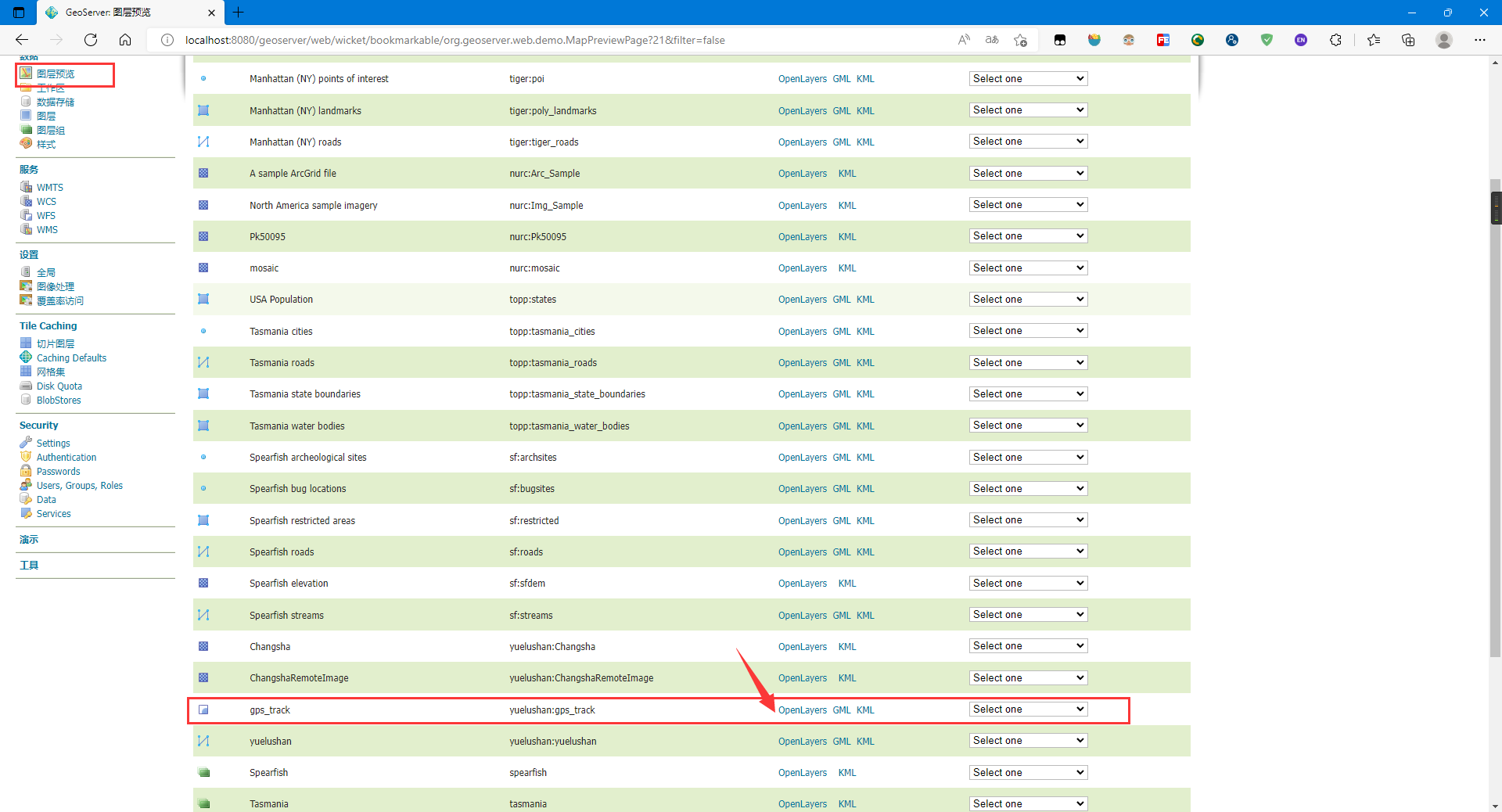Close the GeoServer browser tab

pos(211,13)
